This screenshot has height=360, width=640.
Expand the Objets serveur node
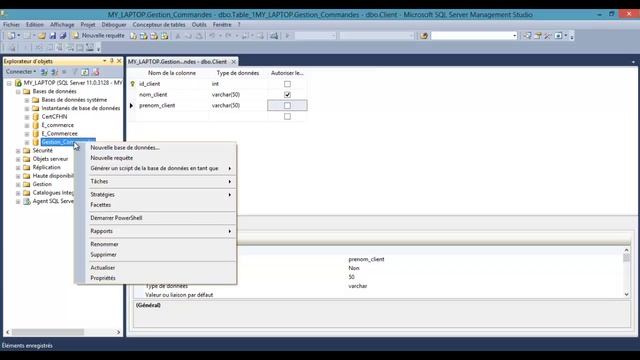click(x=18, y=159)
